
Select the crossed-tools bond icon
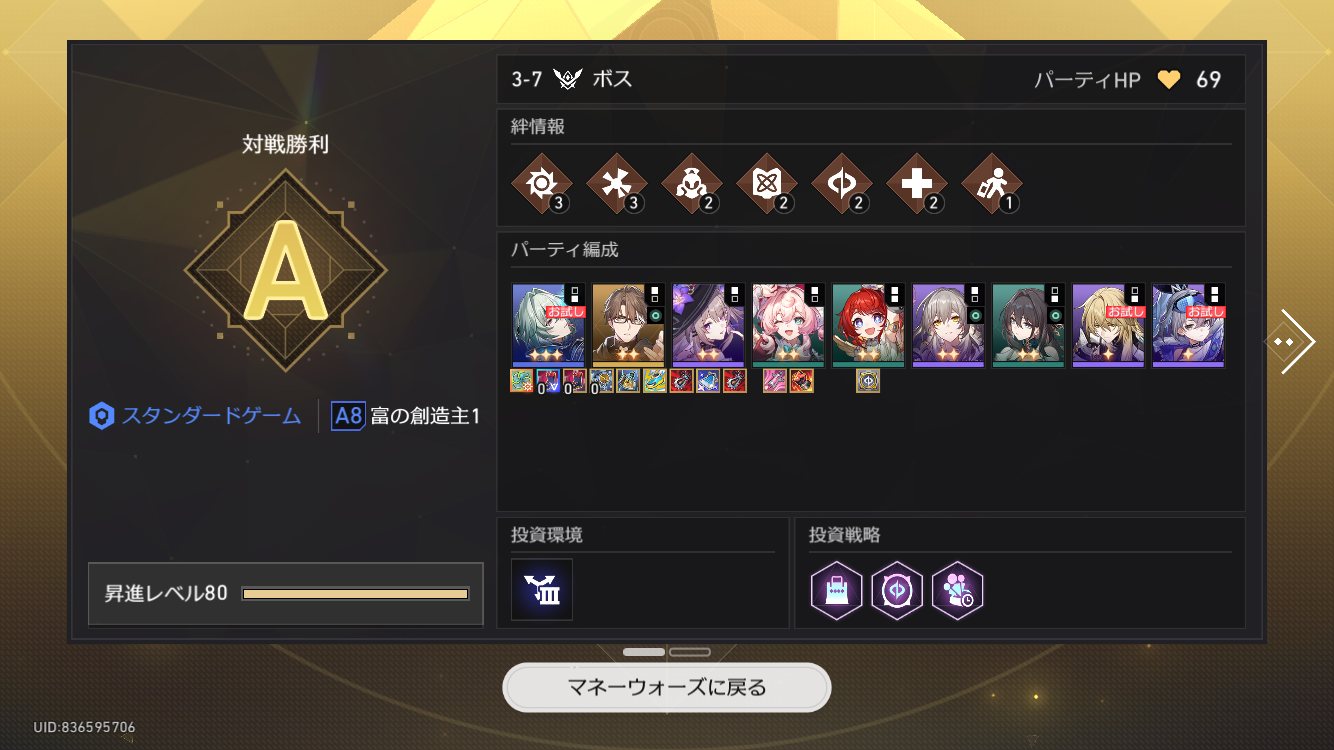coord(617,184)
